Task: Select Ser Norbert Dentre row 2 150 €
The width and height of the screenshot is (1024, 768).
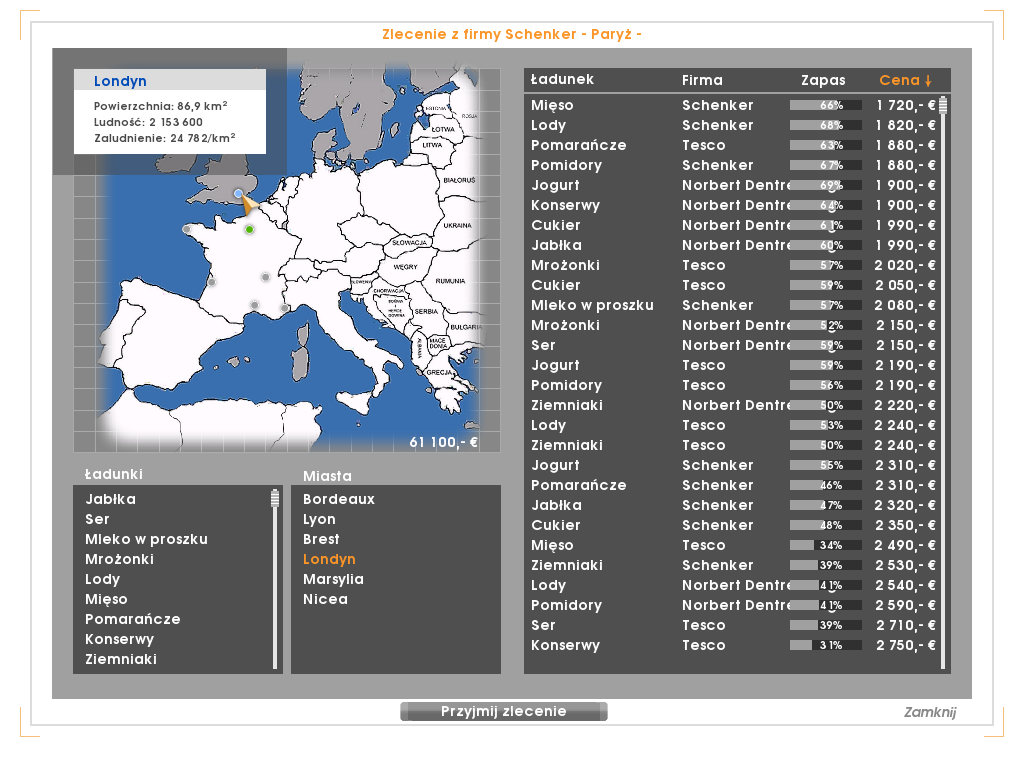Action: [733, 345]
